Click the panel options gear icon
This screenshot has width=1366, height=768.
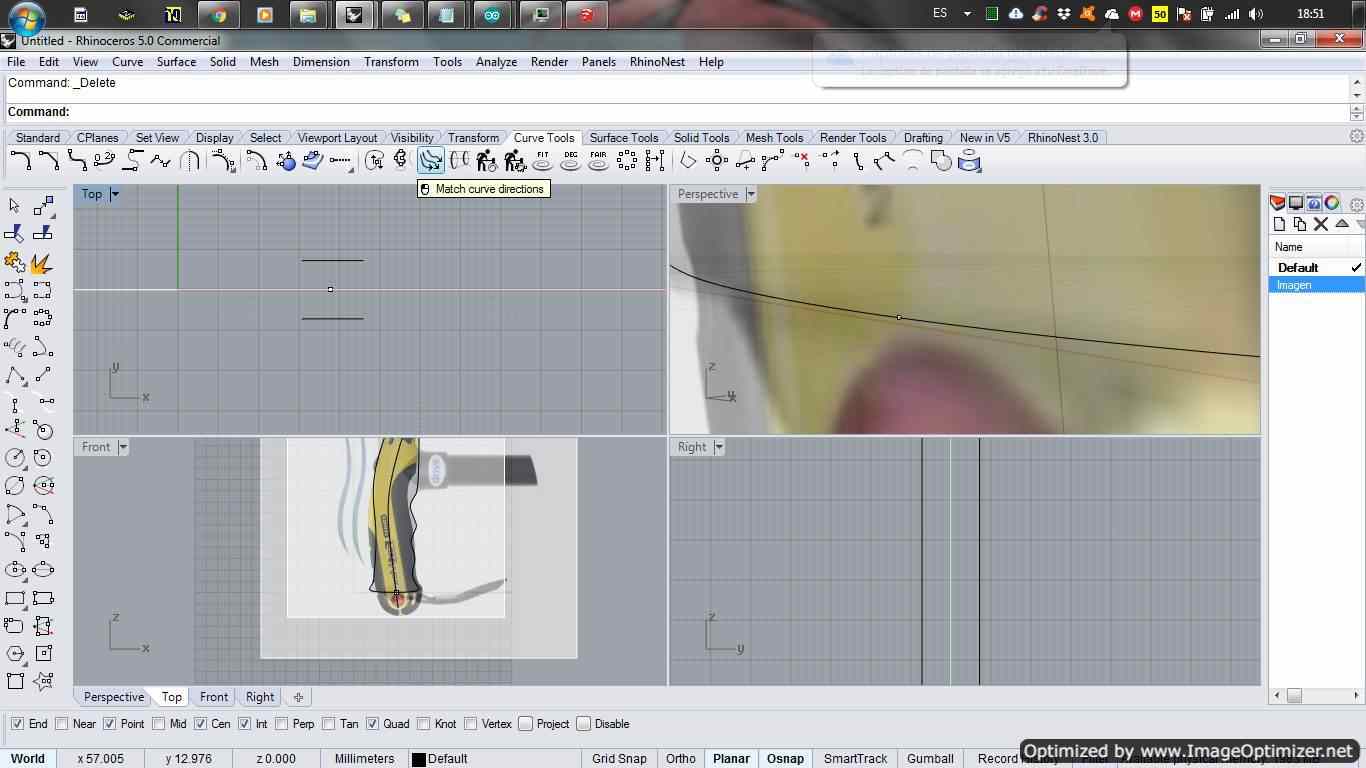[1357, 204]
